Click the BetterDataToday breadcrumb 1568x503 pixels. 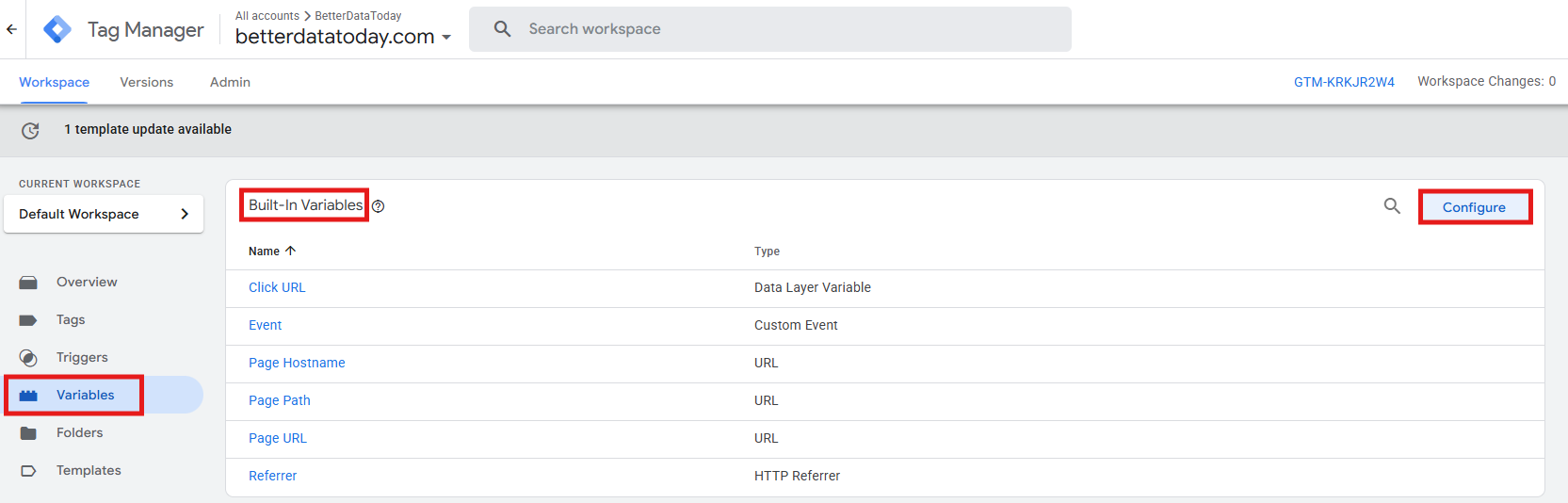click(x=358, y=16)
